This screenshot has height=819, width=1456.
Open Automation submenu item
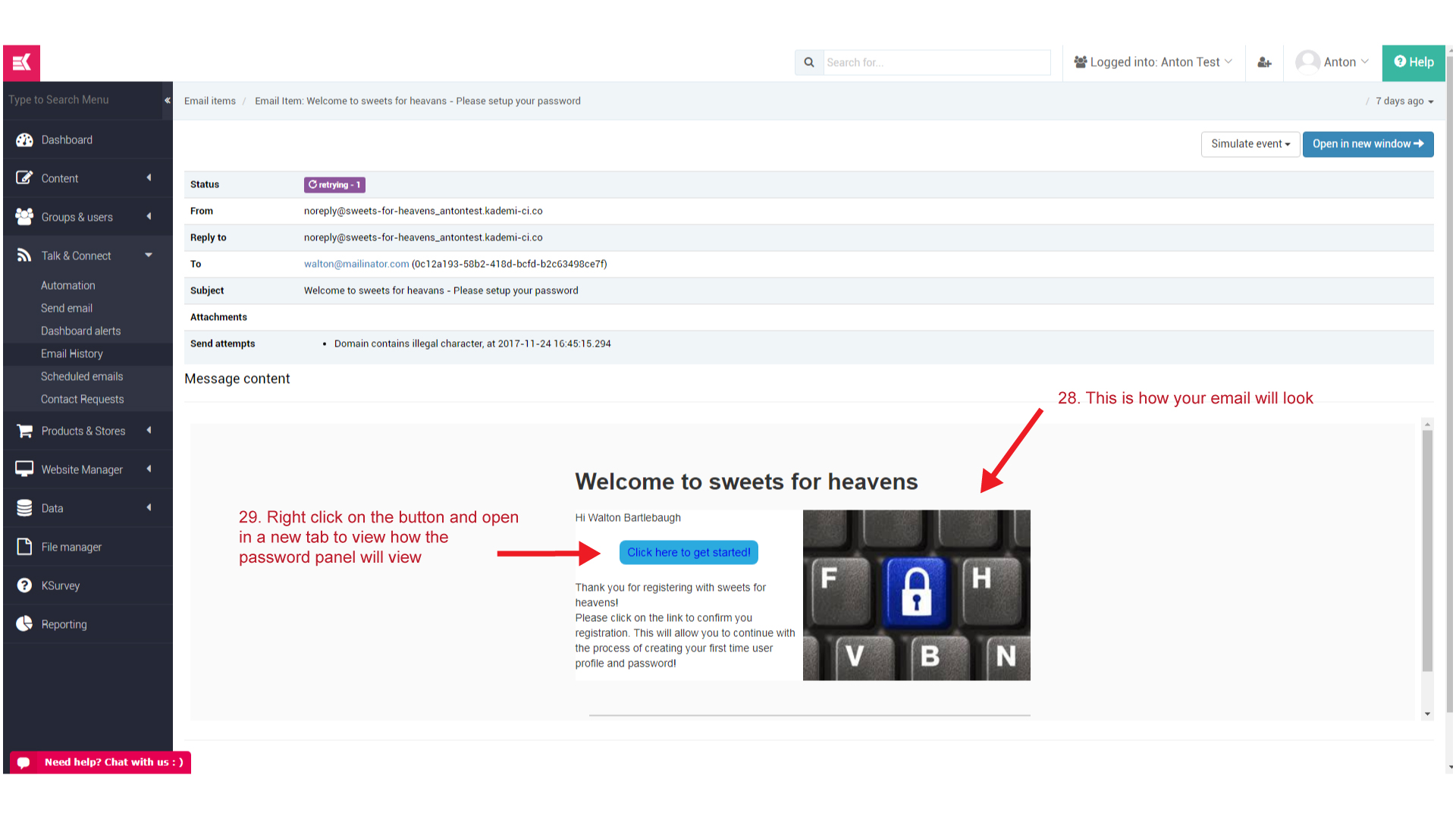pyautogui.click(x=68, y=285)
